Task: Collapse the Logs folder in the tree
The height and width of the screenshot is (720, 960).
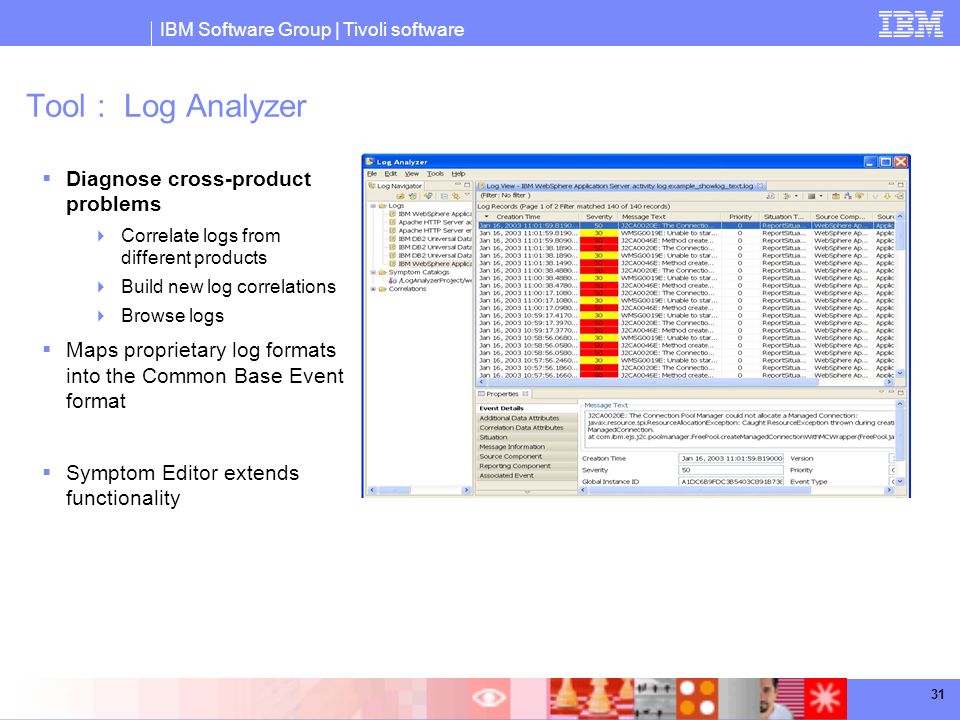Action: click(x=373, y=206)
